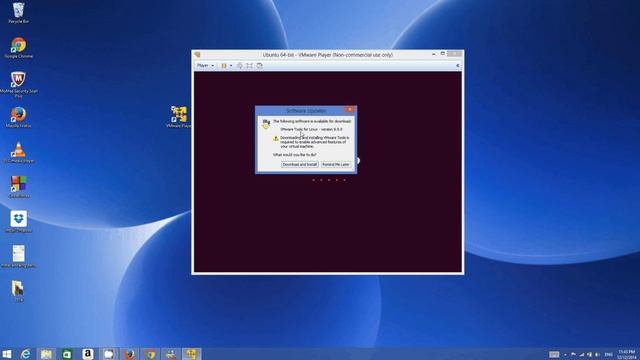Maximize the VMware Player window
This screenshot has width=640, height=360.
(x=442, y=54)
